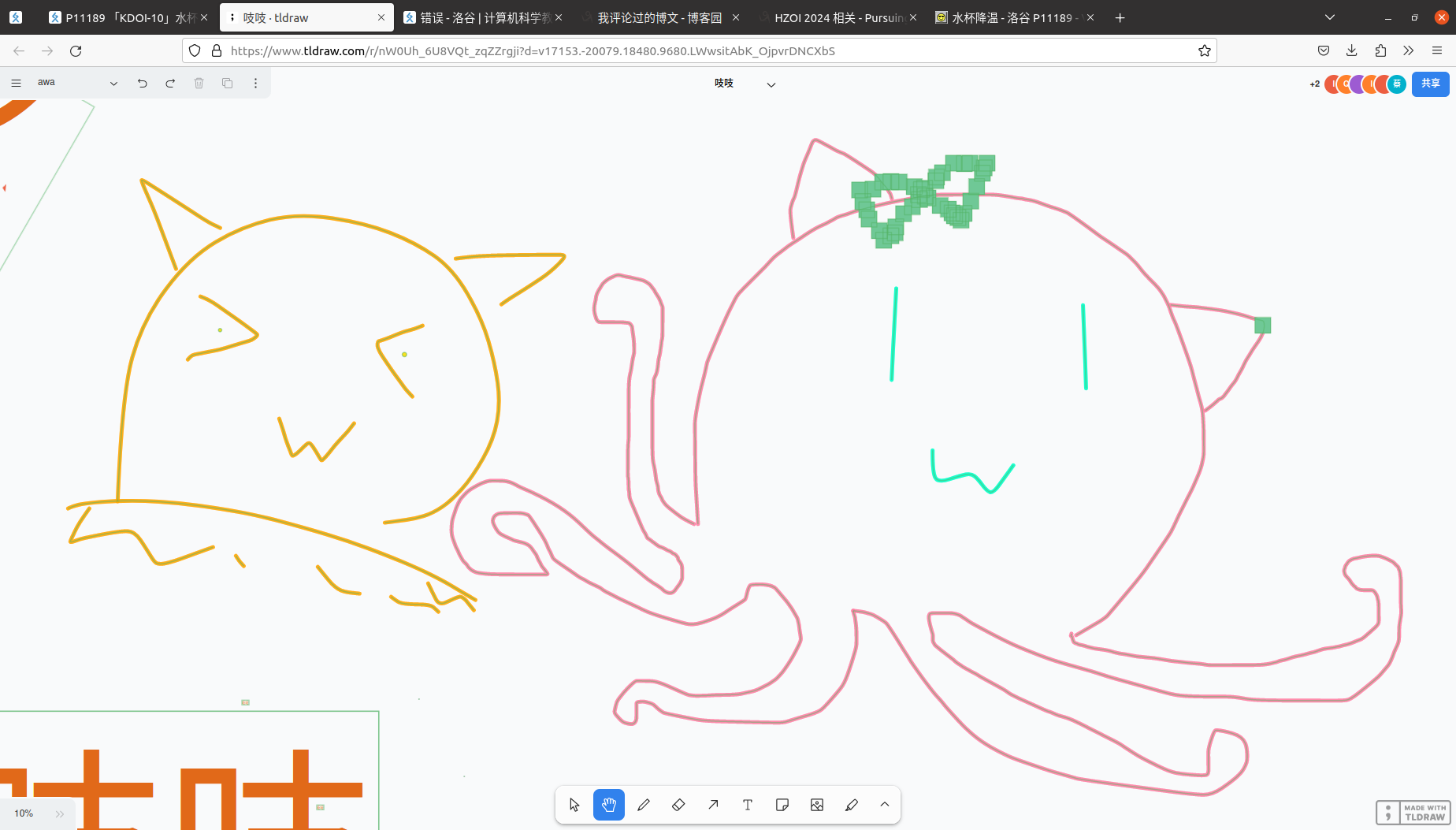Switch to the HZOI 2024 相关 tab
This screenshot has height=830, width=1456.
coord(837,17)
